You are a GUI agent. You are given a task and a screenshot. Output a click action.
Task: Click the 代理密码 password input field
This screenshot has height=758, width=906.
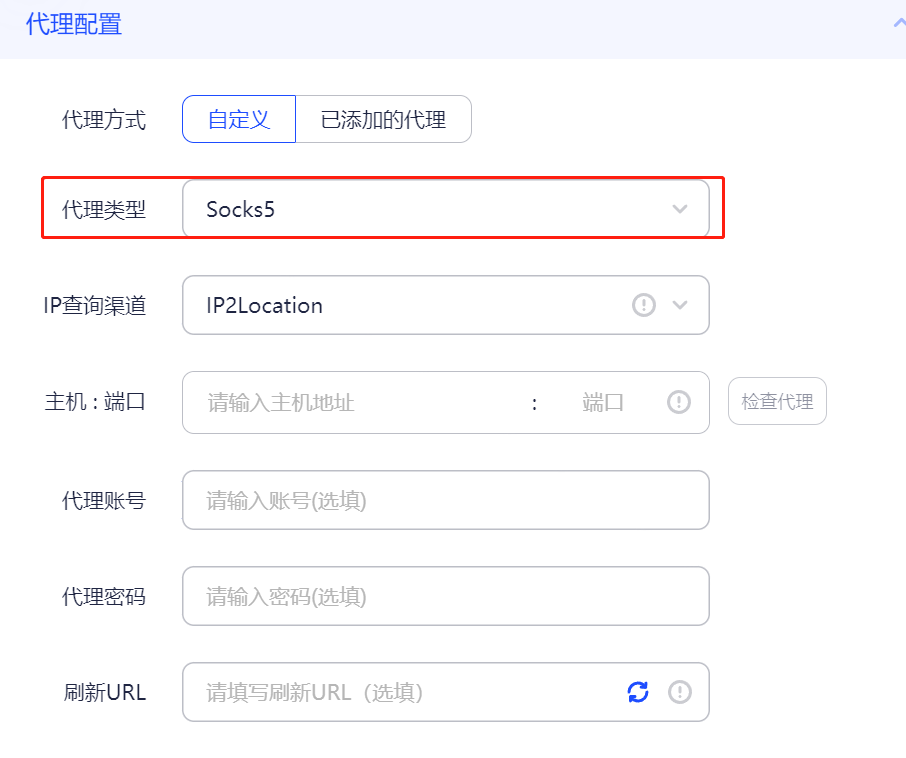pyautogui.click(x=445, y=596)
